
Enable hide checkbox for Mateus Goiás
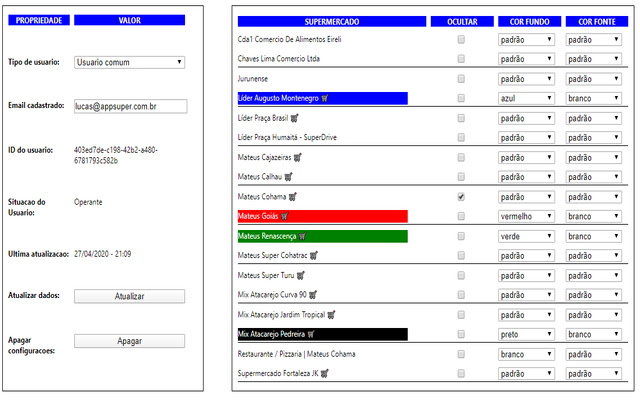click(461, 216)
